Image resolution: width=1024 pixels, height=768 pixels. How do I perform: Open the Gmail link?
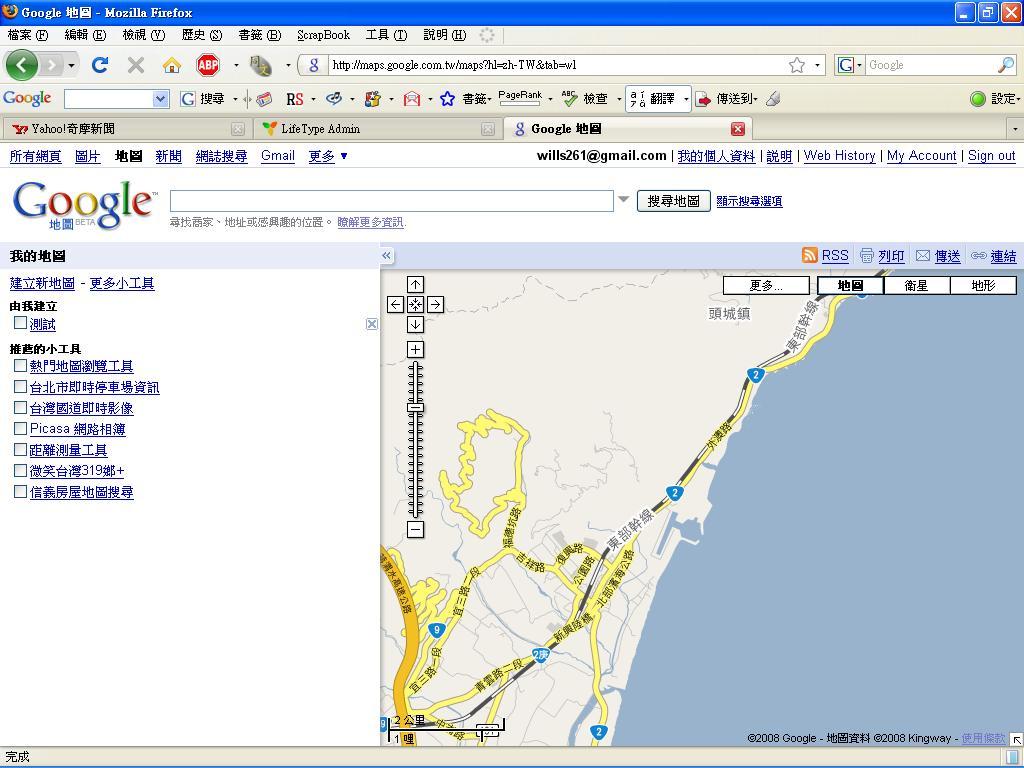pos(278,156)
